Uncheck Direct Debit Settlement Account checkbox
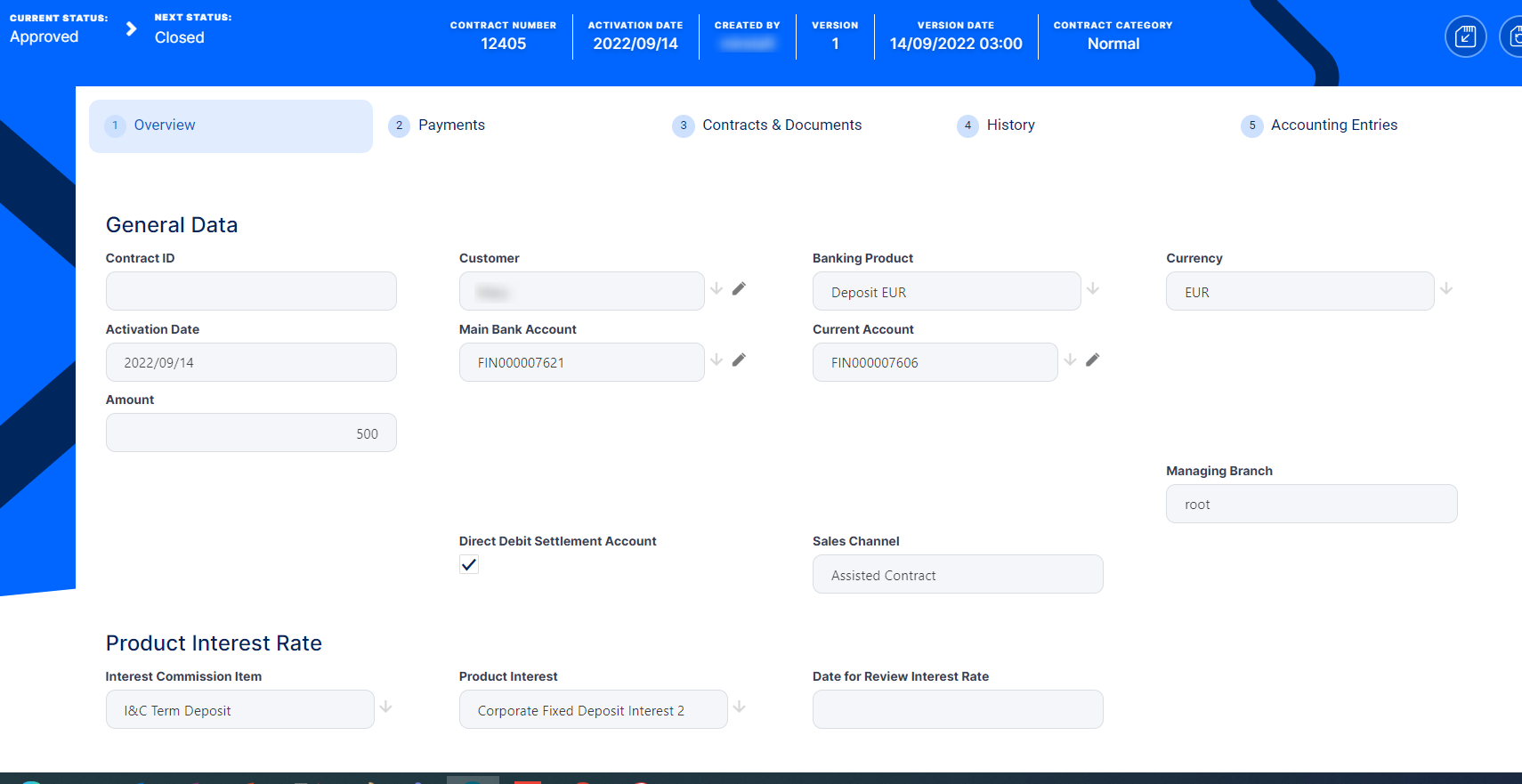Screen dimensions: 1522x784 [x=469, y=564]
